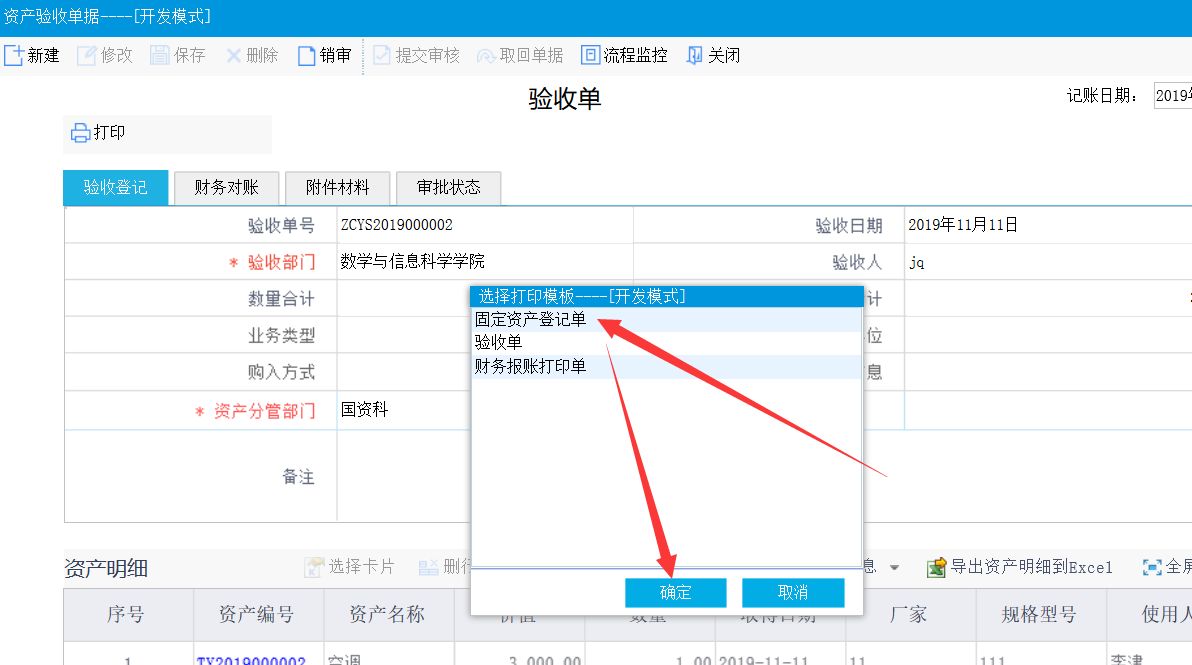The image size is (1192, 665).
Task: Switch to the 审批状态 tab
Action: 448,187
